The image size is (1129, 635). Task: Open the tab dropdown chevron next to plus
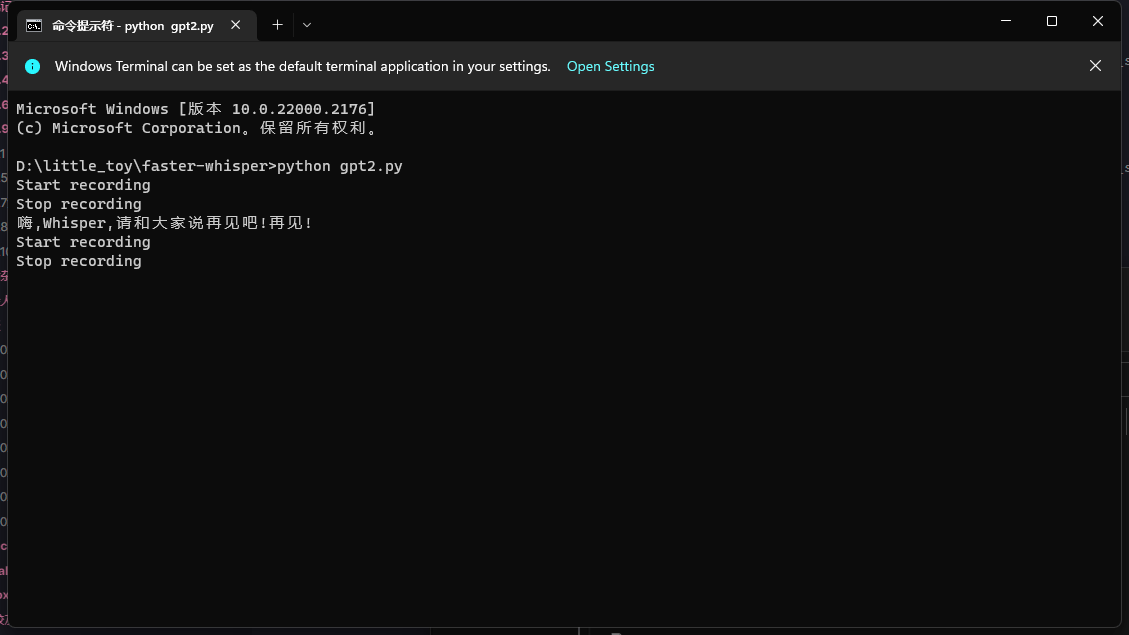click(x=306, y=25)
